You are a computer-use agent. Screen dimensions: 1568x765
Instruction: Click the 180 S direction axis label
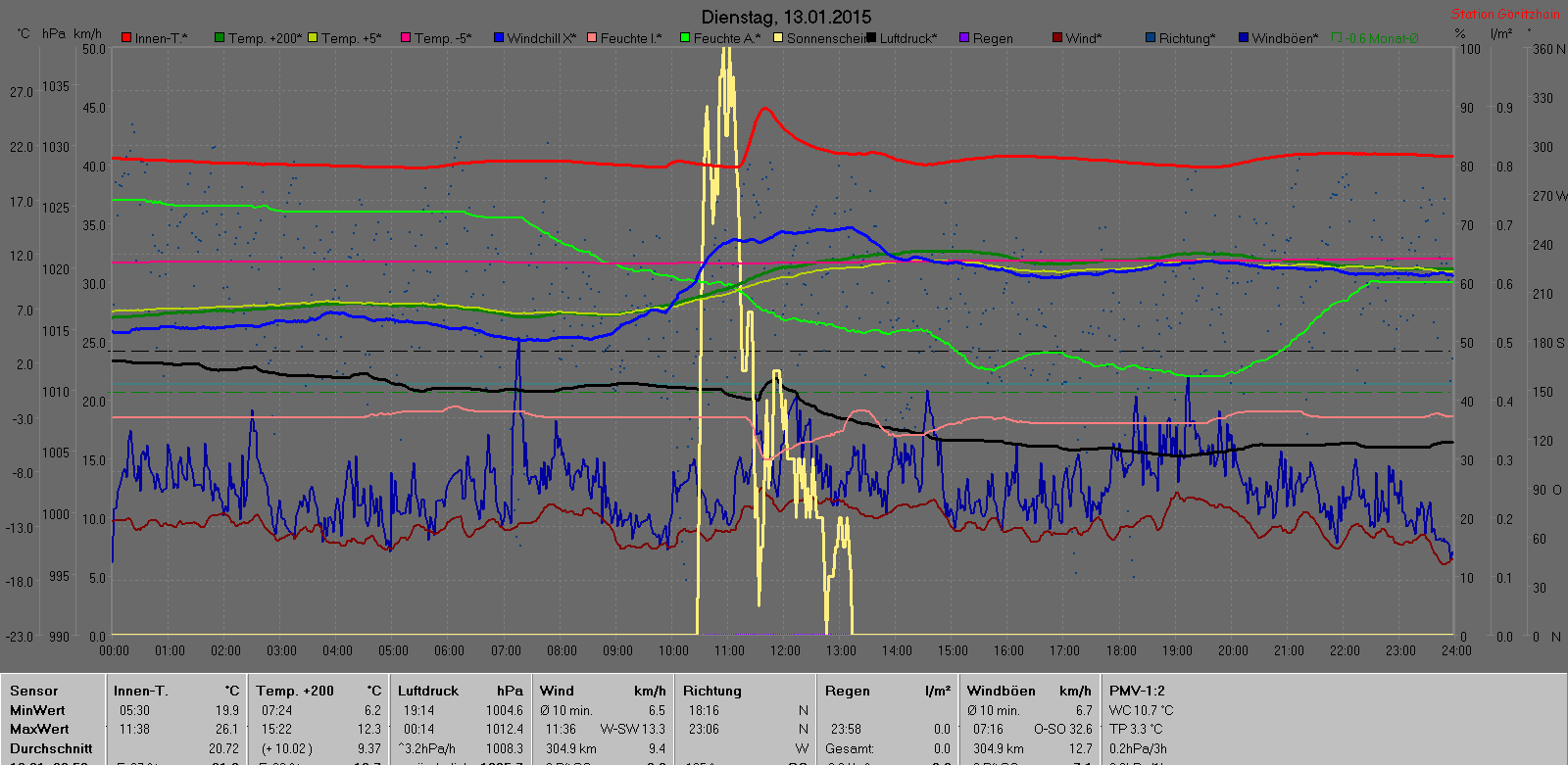pos(1548,343)
